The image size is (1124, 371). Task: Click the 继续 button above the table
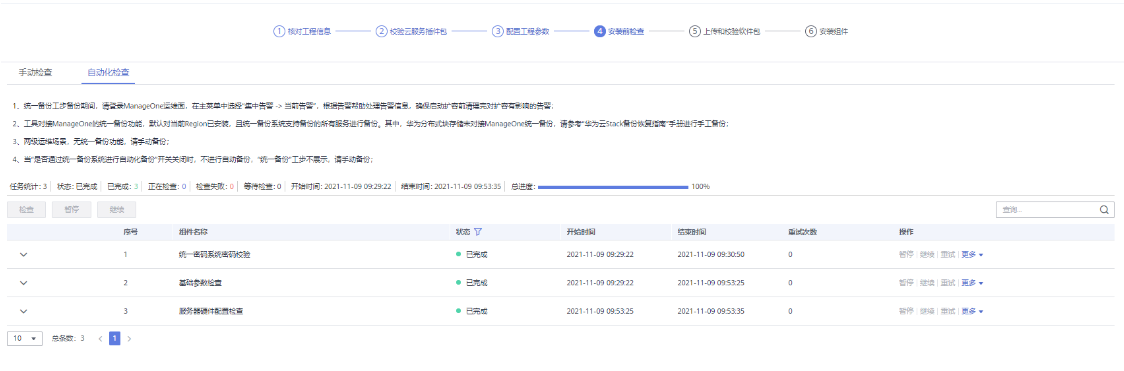(x=116, y=210)
